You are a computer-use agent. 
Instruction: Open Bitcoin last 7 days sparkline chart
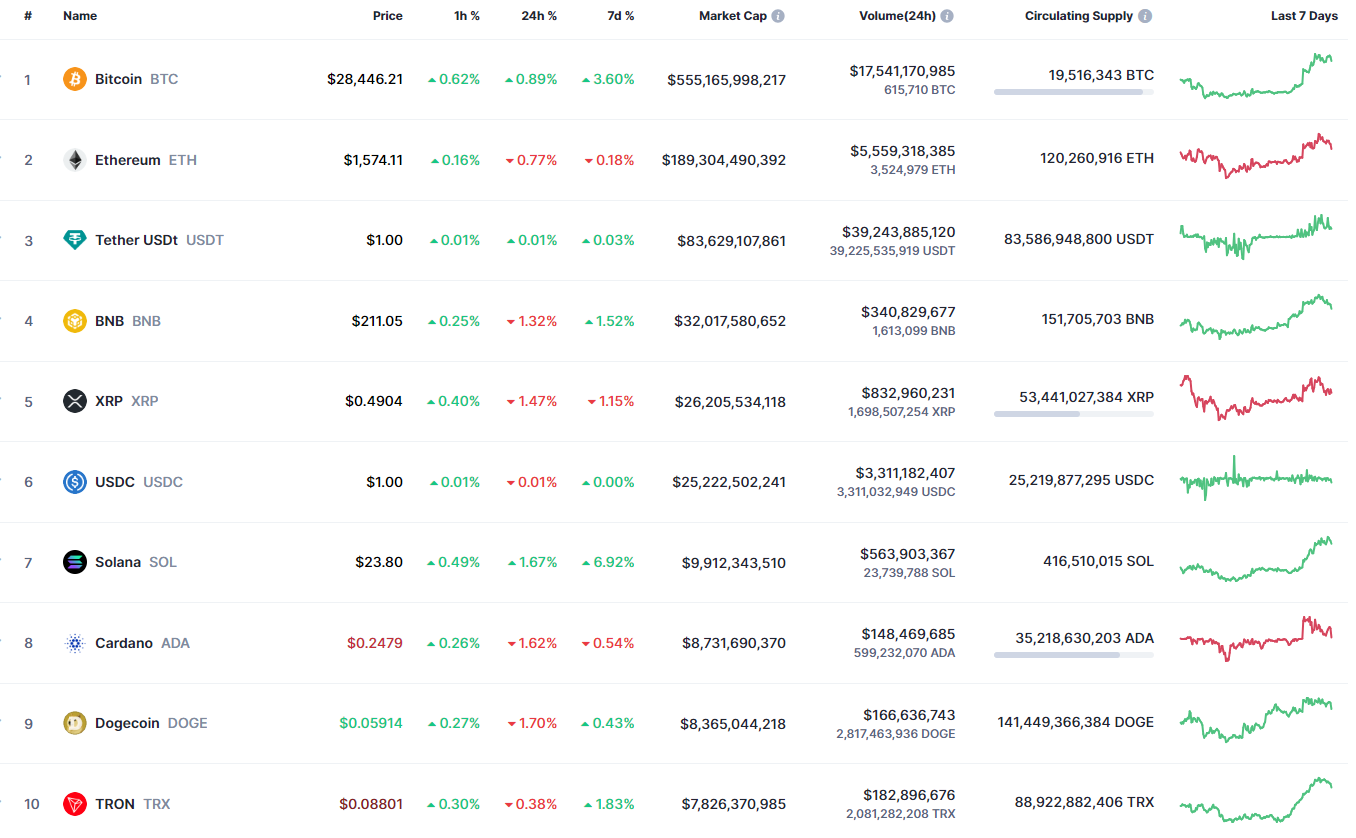(1256, 77)
